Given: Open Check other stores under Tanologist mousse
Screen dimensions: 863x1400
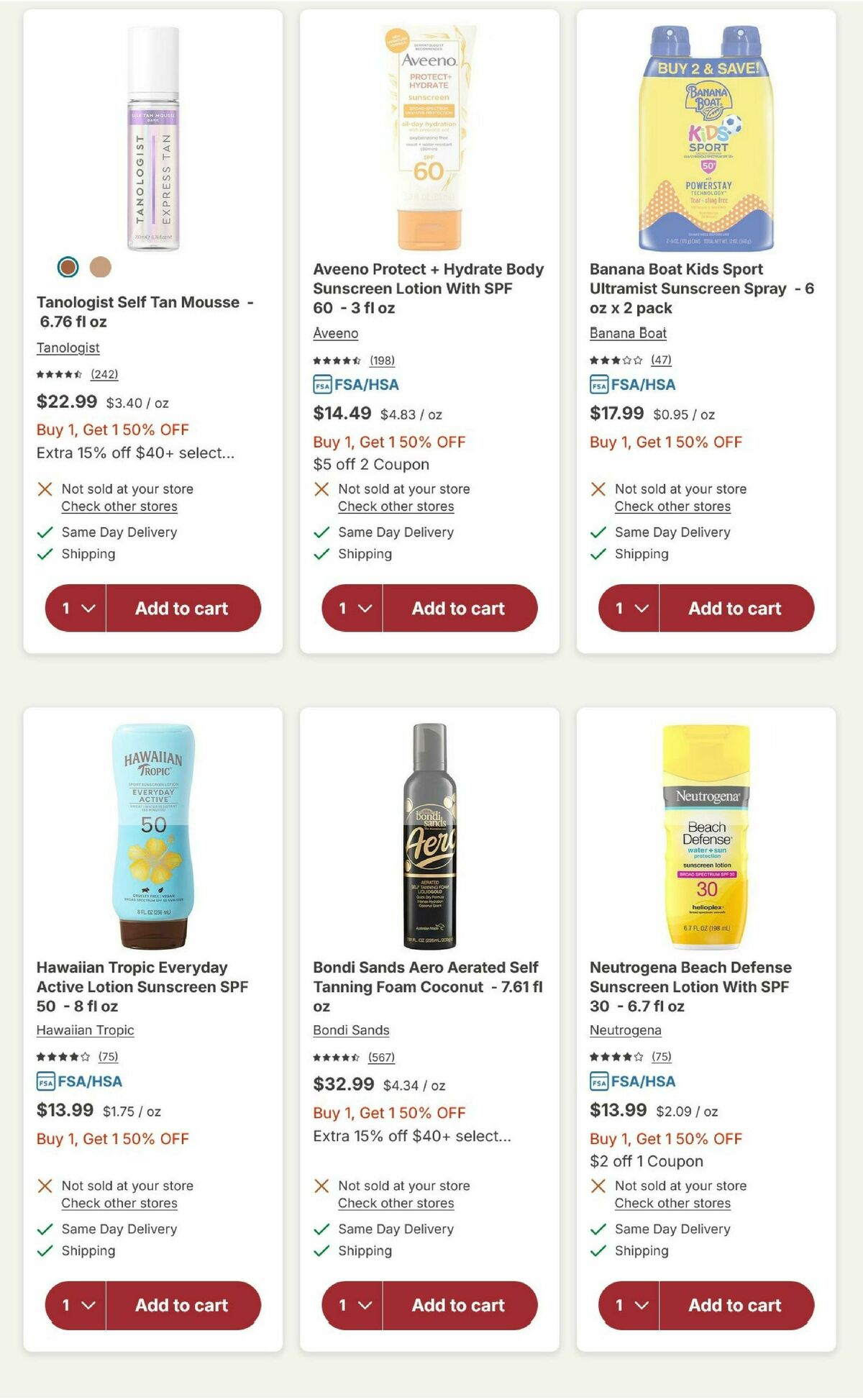Looking at the screenshot, I should click(118, 506).
